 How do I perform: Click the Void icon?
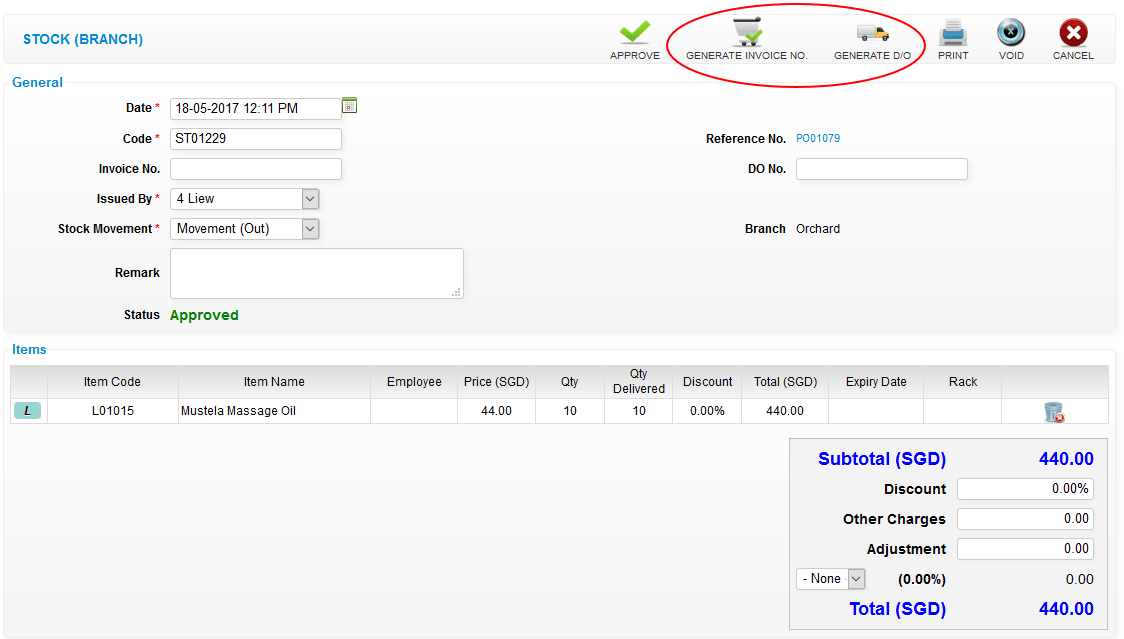point(1011,32)
